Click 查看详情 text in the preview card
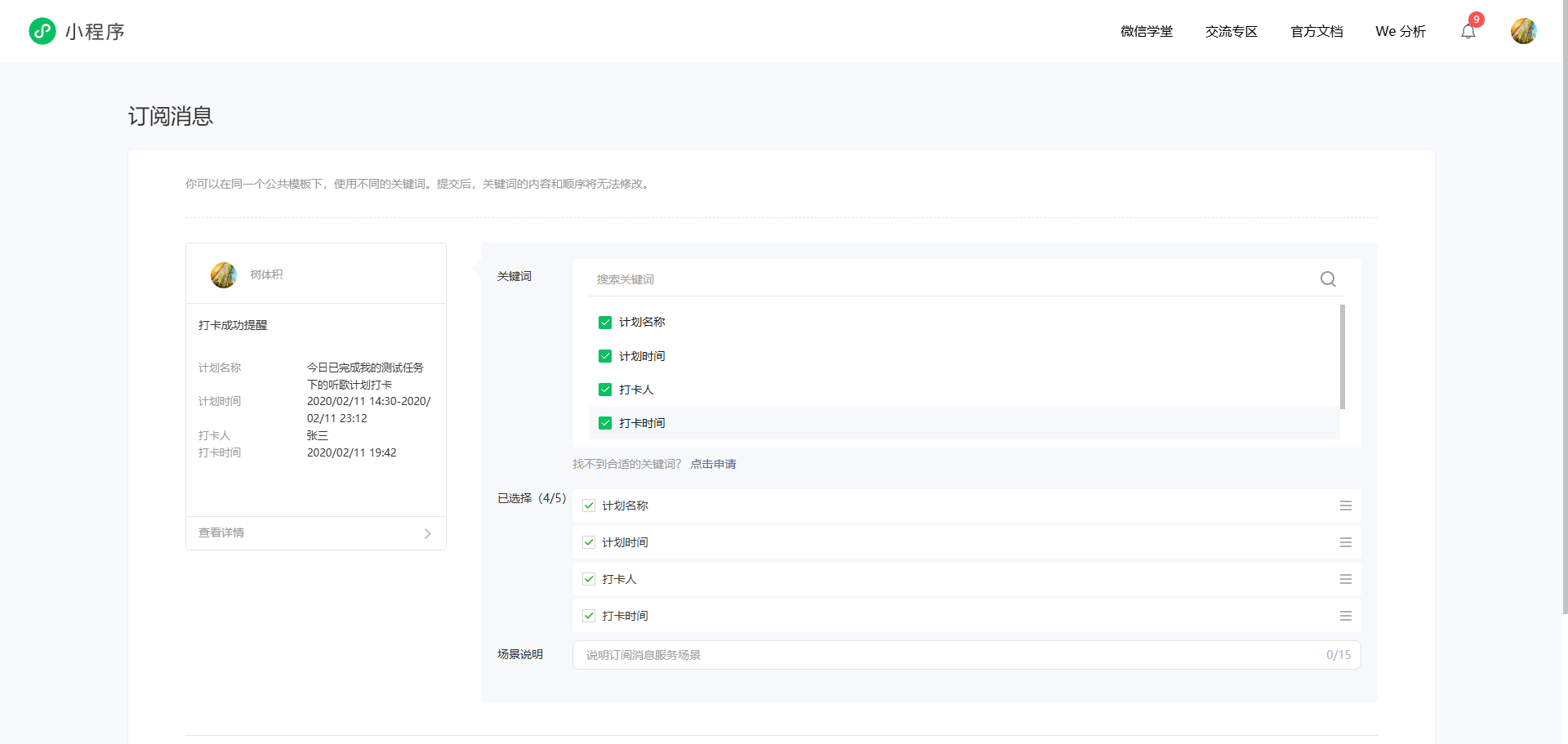This screenshot has width=1568, height=744. (x=221, y=532)
